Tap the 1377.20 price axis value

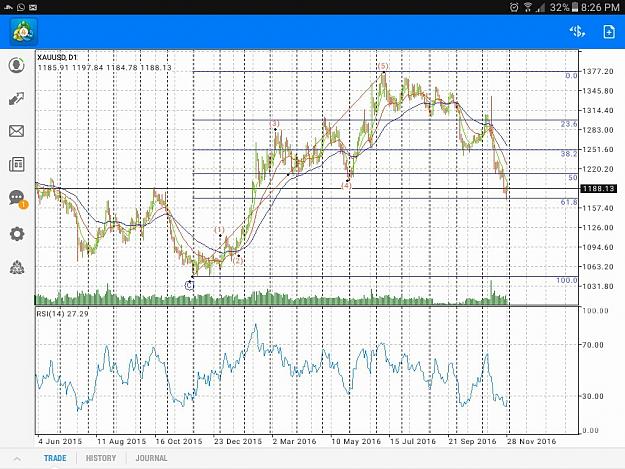pyautogui.click(x=598, y=71)
